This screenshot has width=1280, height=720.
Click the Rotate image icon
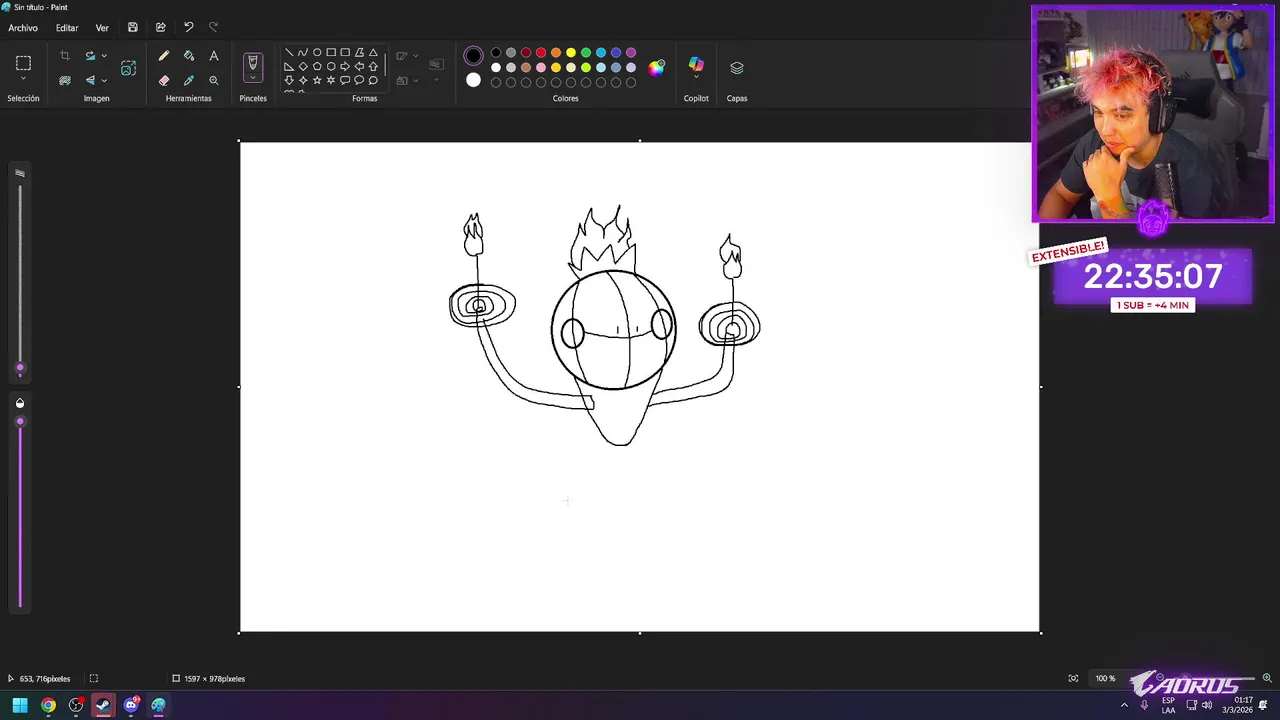(x=90, y=56)
